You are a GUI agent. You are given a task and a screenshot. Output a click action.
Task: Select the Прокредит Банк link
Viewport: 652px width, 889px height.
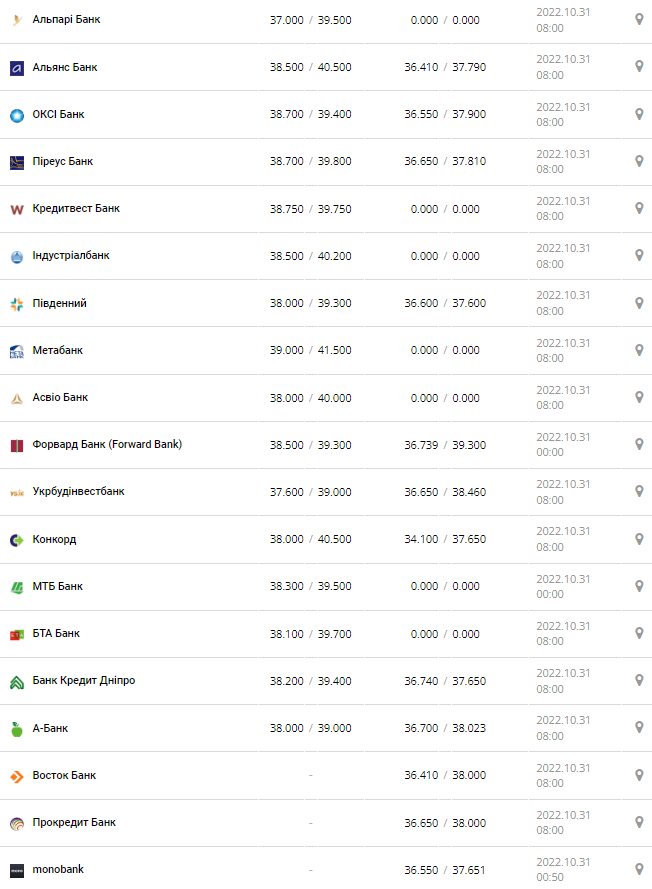point(74,822)
